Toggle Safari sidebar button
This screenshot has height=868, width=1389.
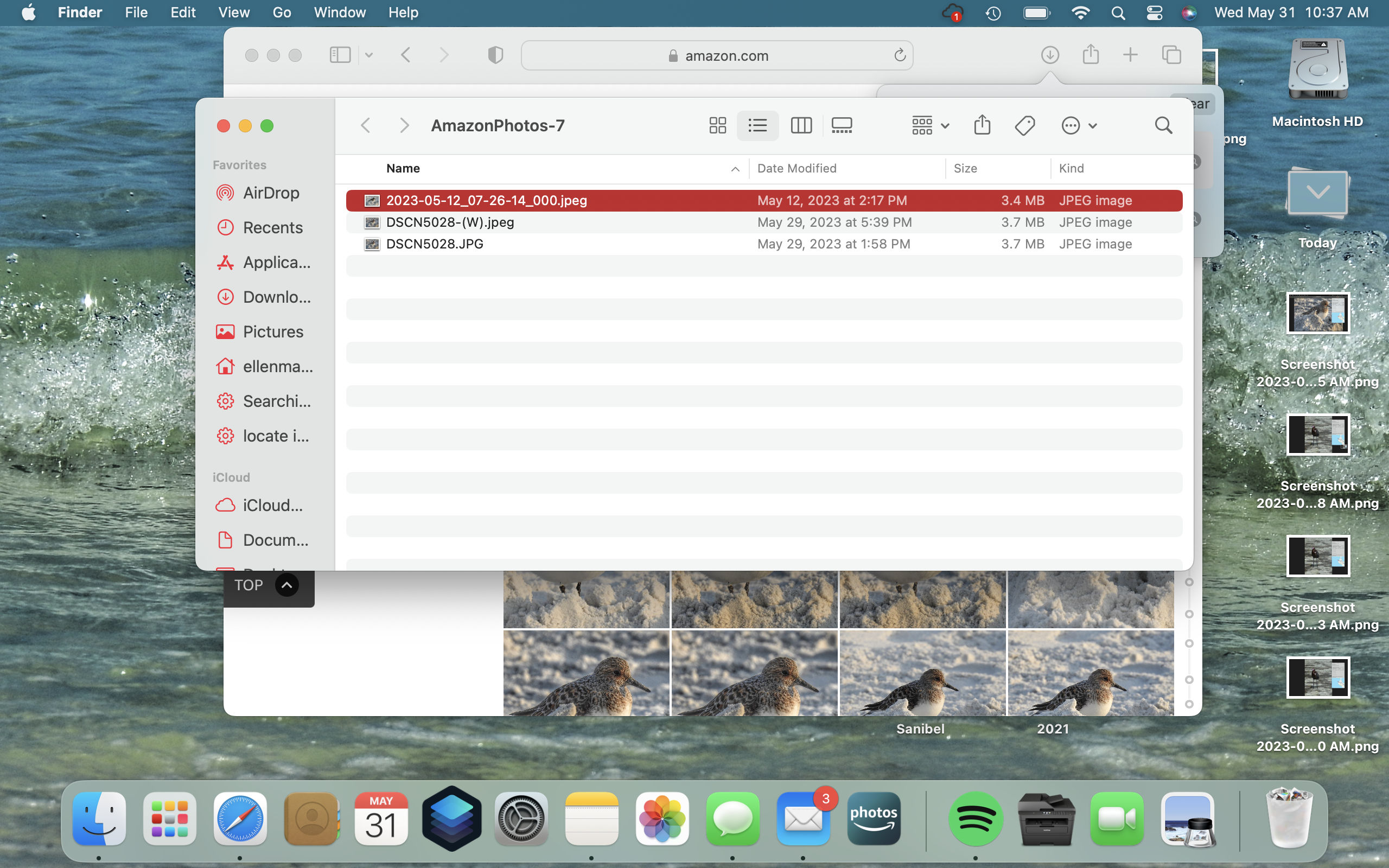(x=340, y=55)
